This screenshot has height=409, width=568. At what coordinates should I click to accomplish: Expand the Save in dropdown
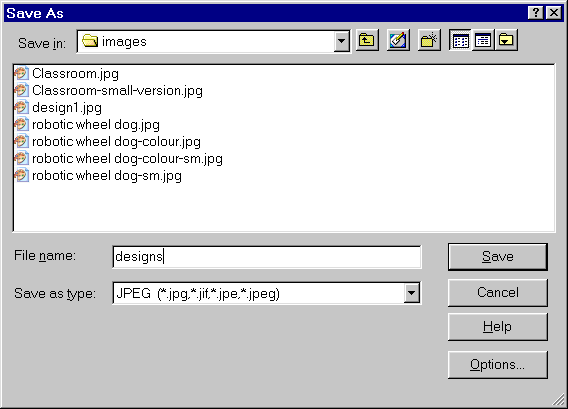point(342,42)
